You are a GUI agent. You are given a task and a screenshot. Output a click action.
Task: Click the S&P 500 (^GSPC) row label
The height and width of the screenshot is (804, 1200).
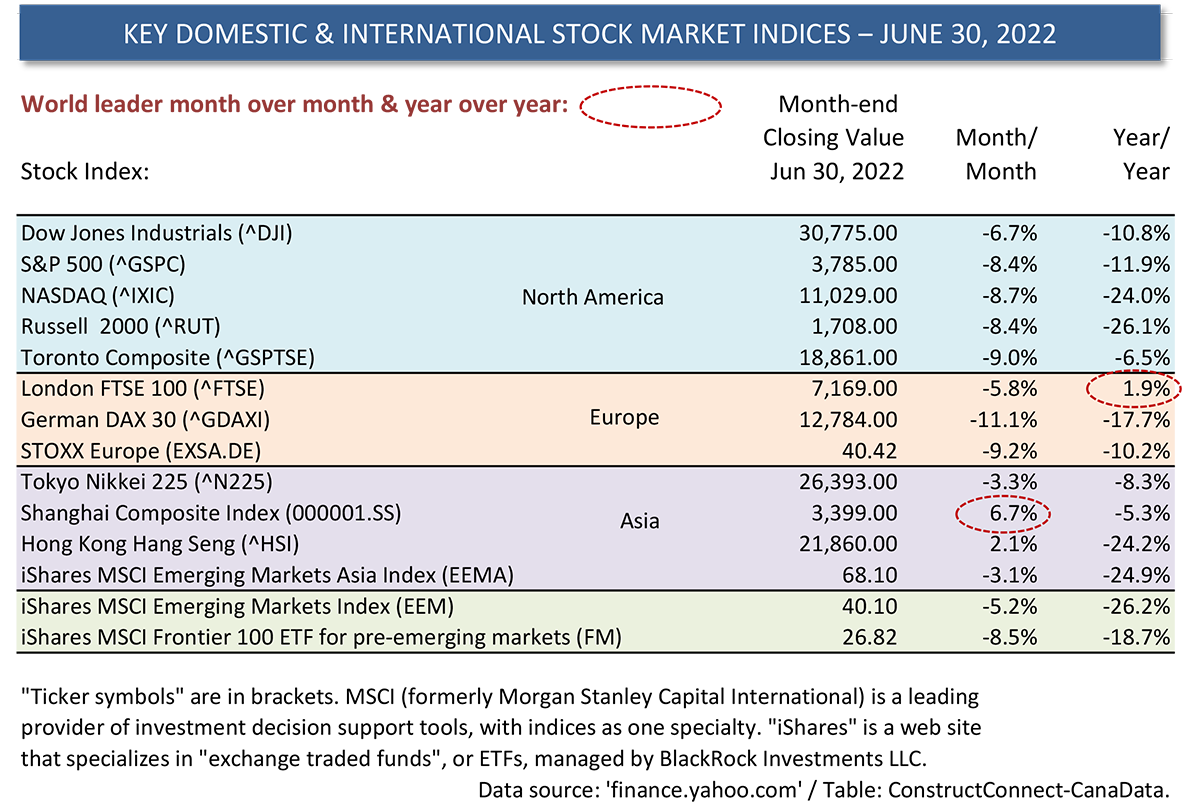coord(117,265)
